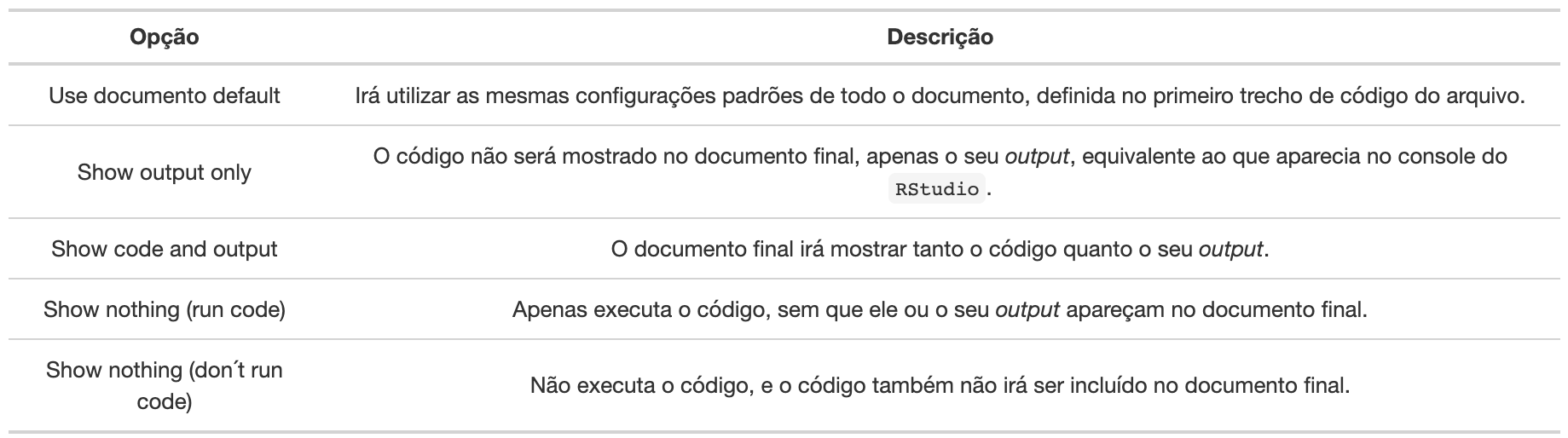Image resolution: width=1568 pixels, height=438 pixels.
Task: Click italic "output" in the Show code and output description
Action: point(1230,250)
